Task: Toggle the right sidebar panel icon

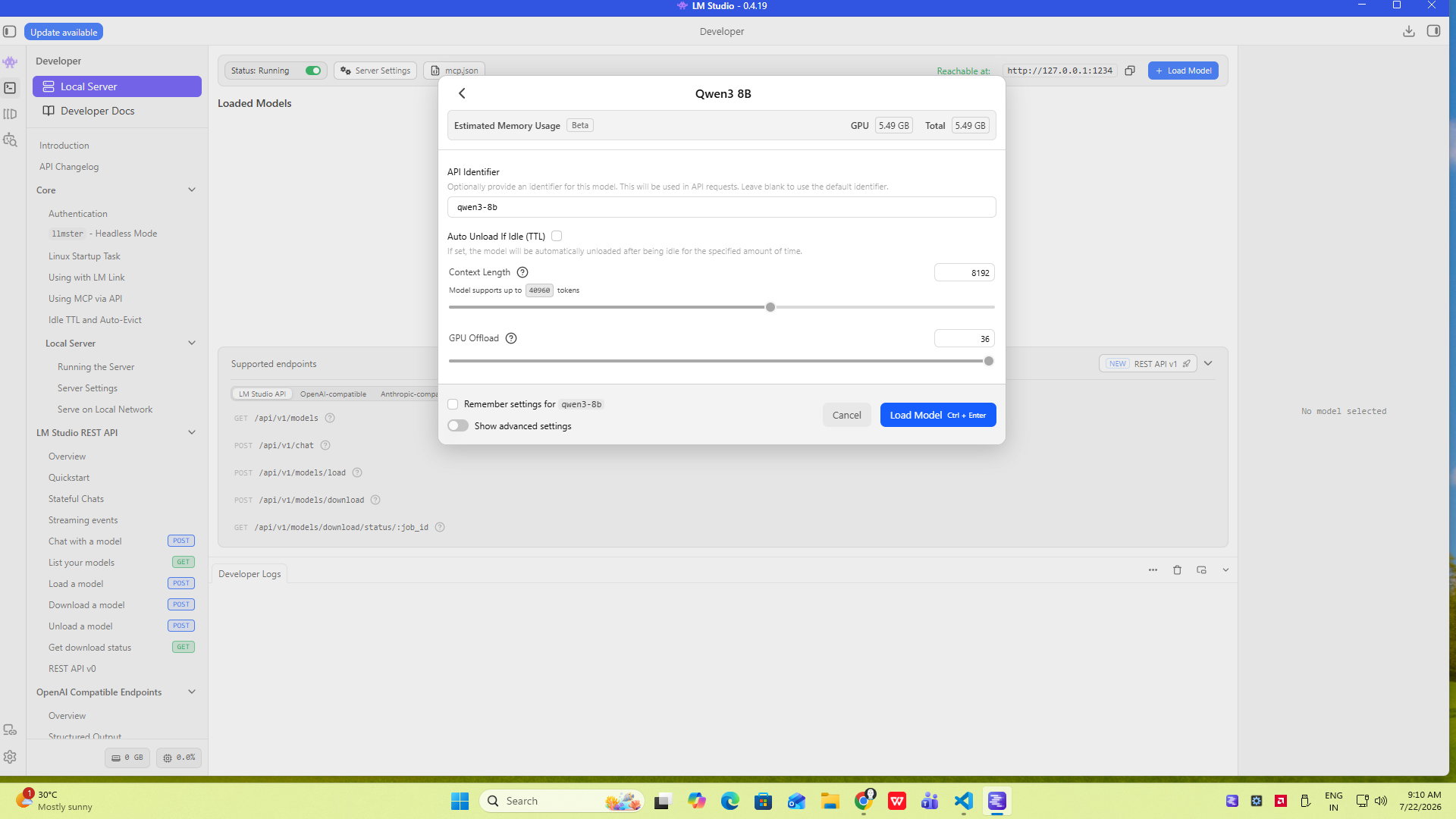Action: tap(1433, 31)
